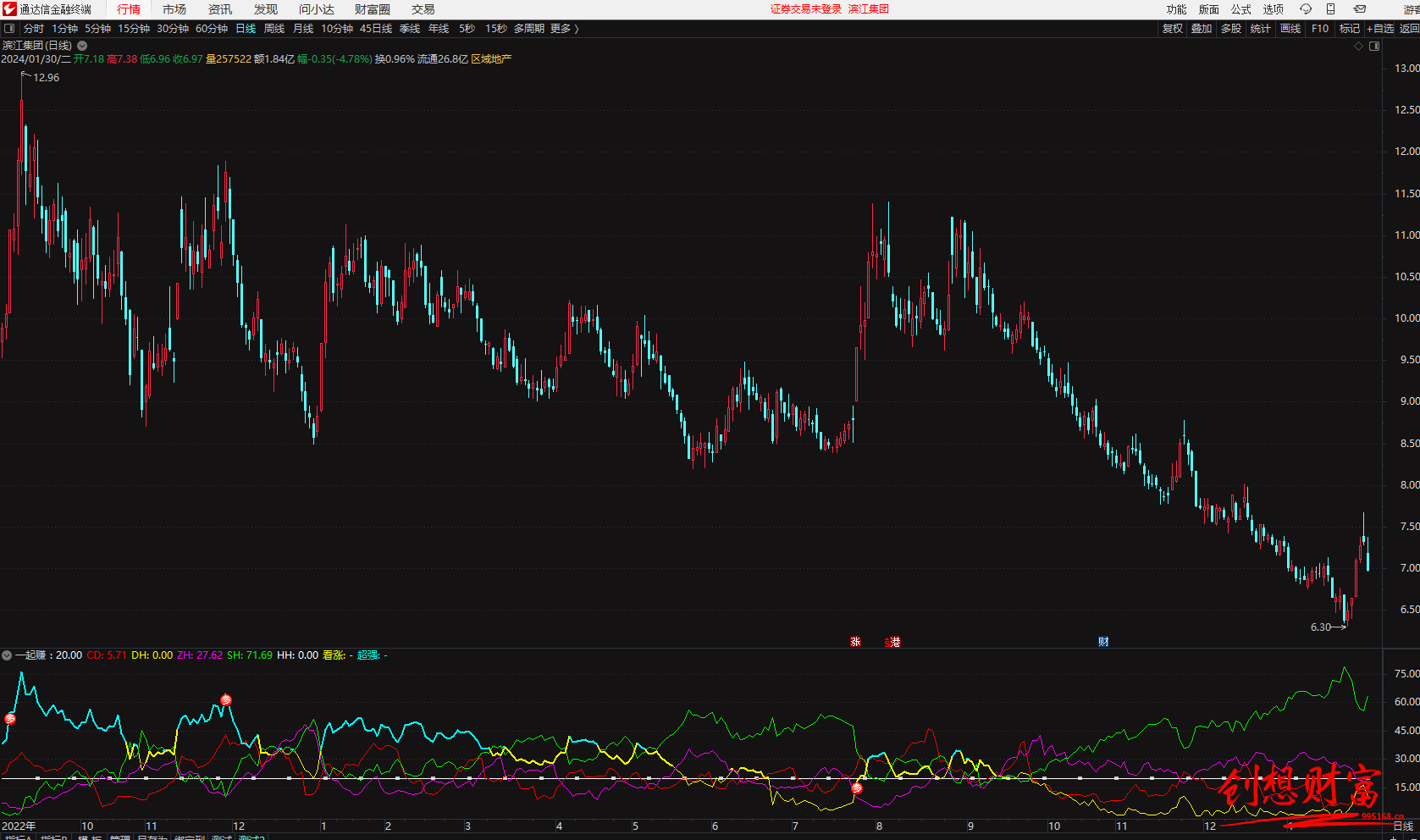
Task: Toggle right info panel icon near price axis
Action: point(1374,47)
